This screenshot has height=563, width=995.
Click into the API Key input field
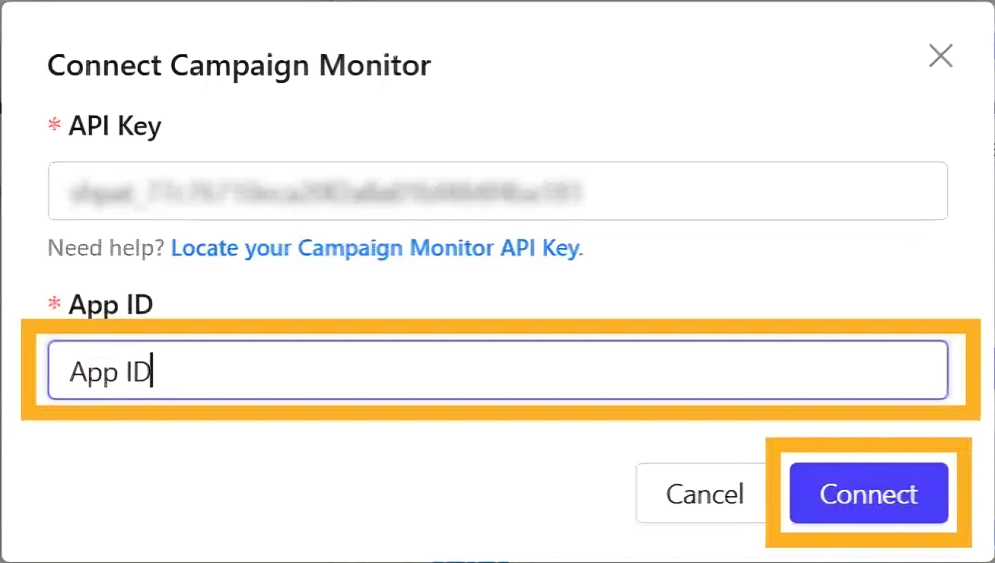click(x=497, y=191)
